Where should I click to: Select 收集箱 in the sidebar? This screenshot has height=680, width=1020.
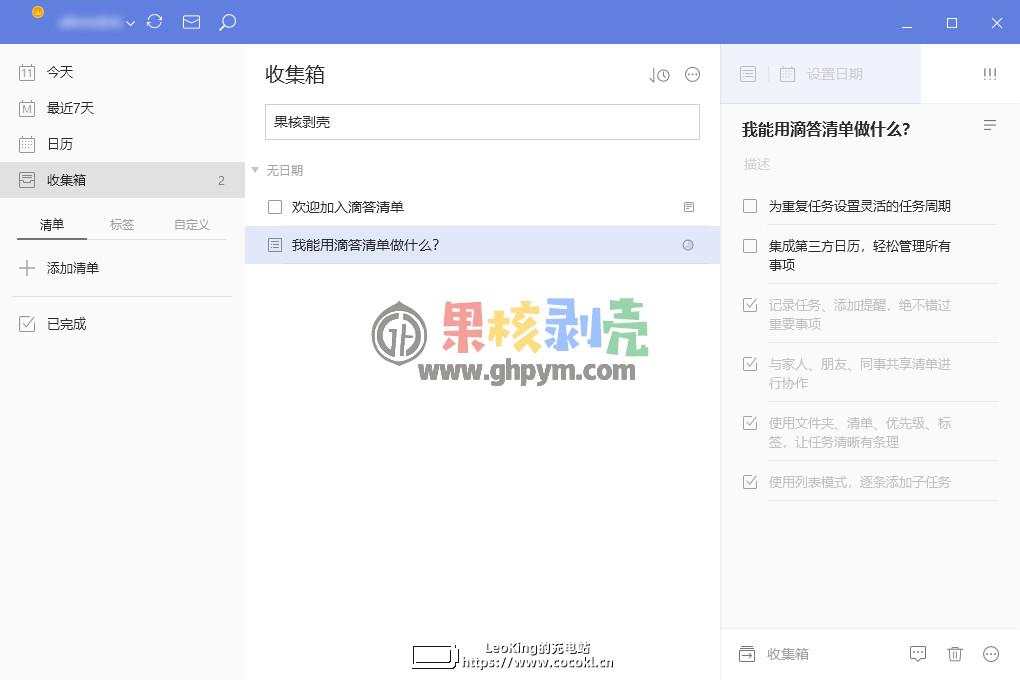[x=122, y=180]
